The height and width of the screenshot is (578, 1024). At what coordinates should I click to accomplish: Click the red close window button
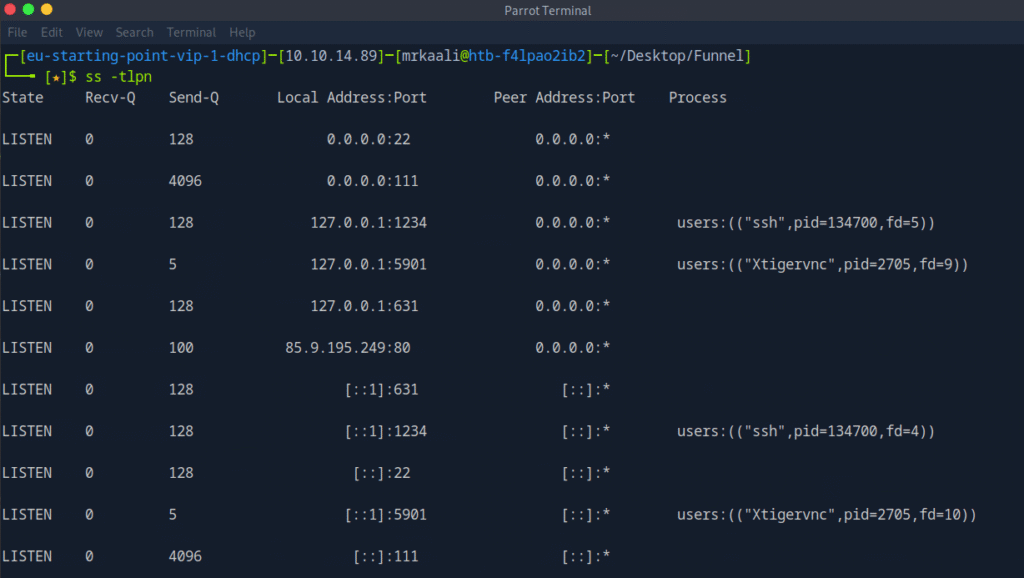click(x=10, y=10)
